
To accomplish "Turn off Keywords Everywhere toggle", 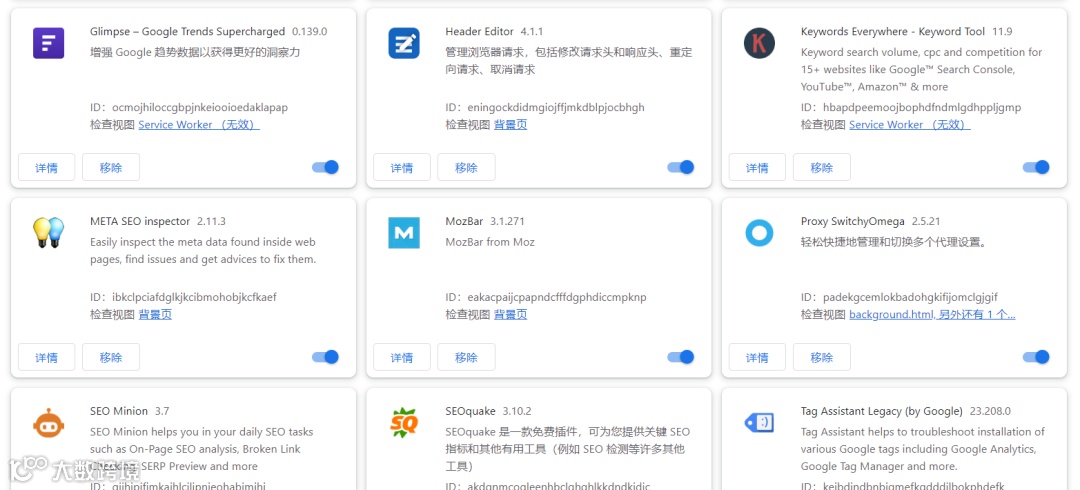I will (1036, 167).
